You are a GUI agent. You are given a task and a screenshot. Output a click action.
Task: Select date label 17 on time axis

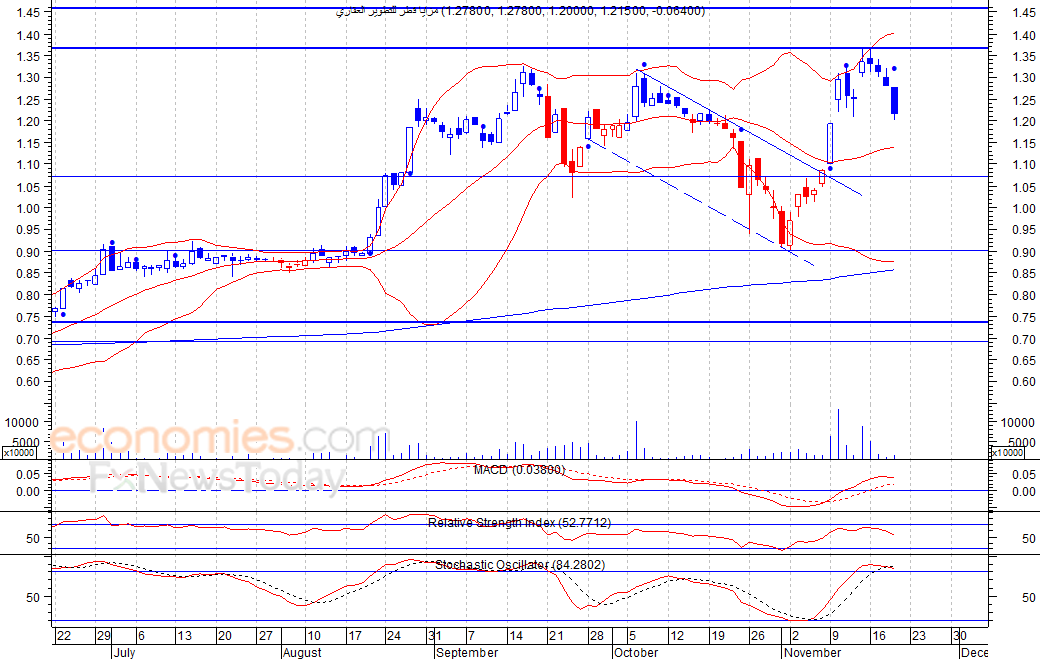(x=354, y=636)
